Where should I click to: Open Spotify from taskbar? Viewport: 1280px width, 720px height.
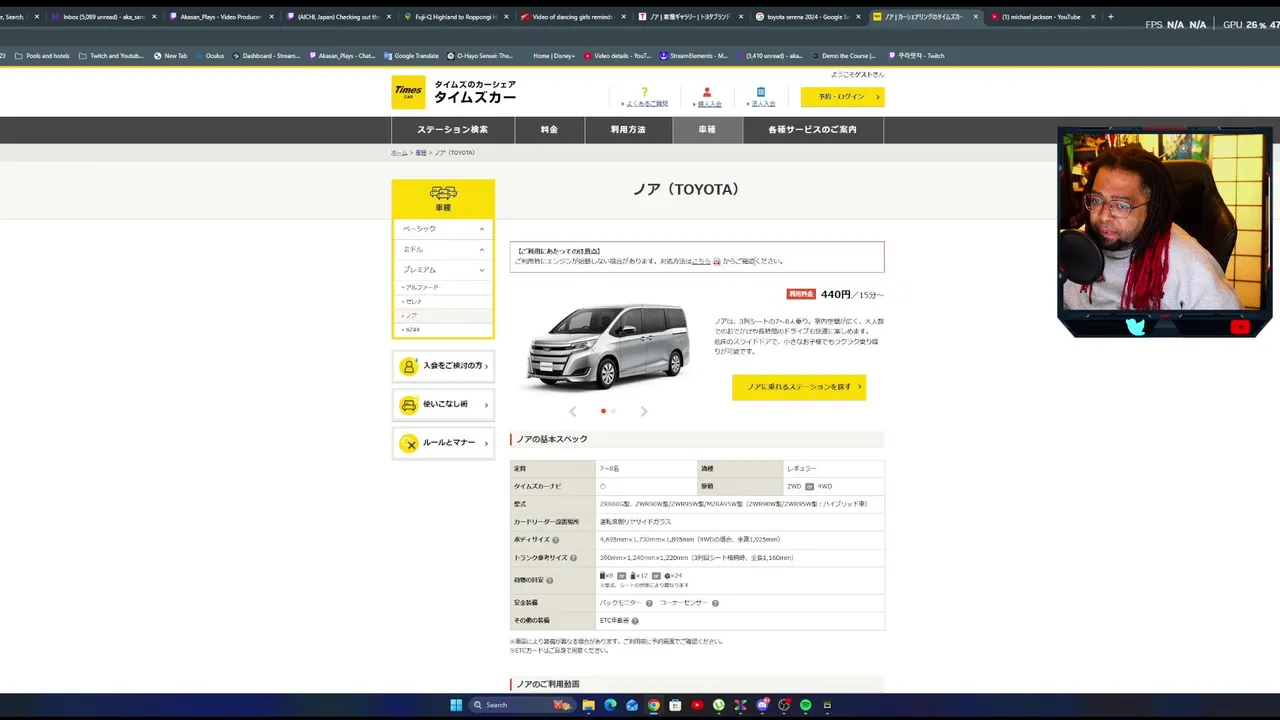805,705
